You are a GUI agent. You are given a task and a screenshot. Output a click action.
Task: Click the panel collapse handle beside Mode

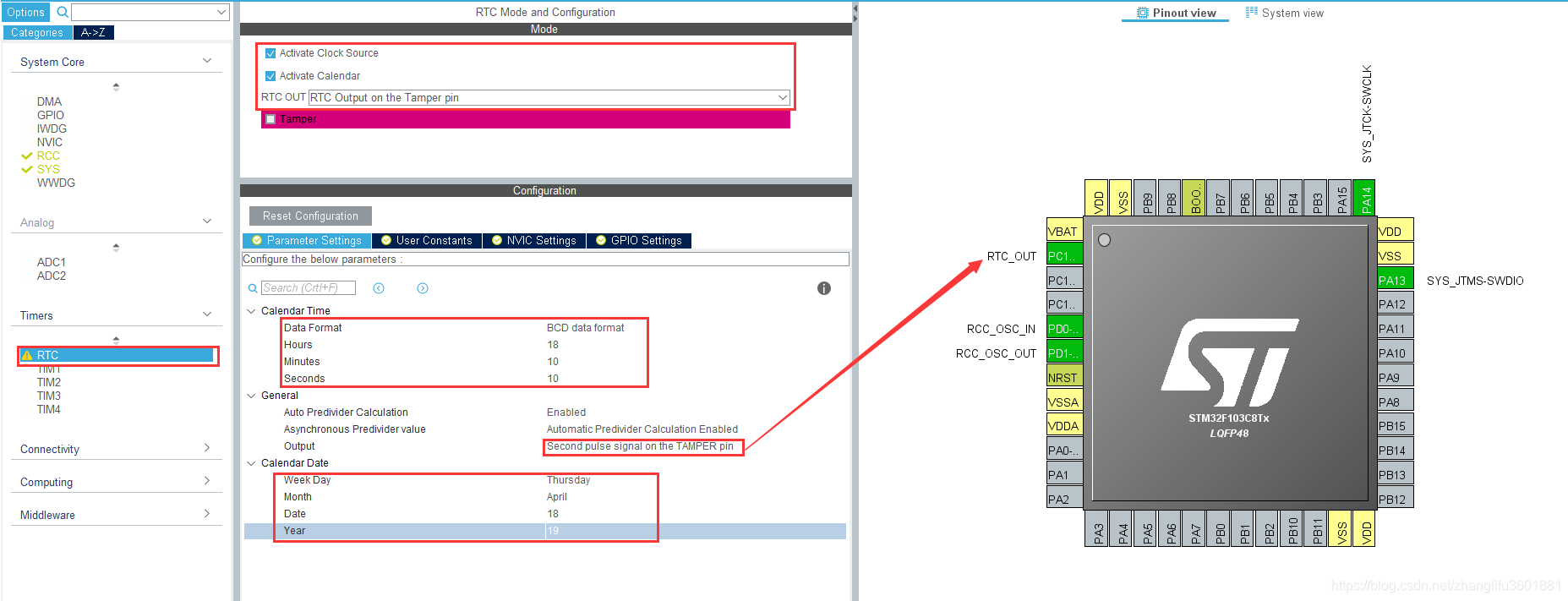855,12
